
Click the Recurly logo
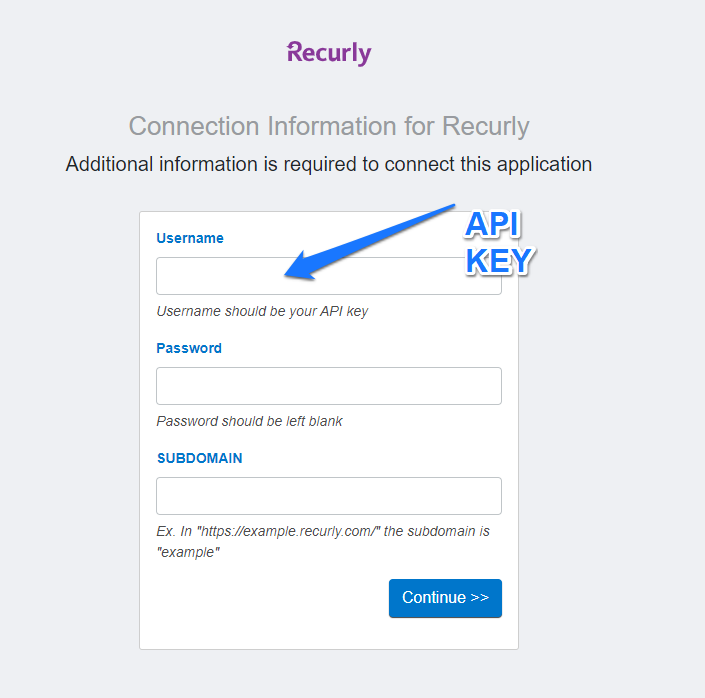(328, 53)
